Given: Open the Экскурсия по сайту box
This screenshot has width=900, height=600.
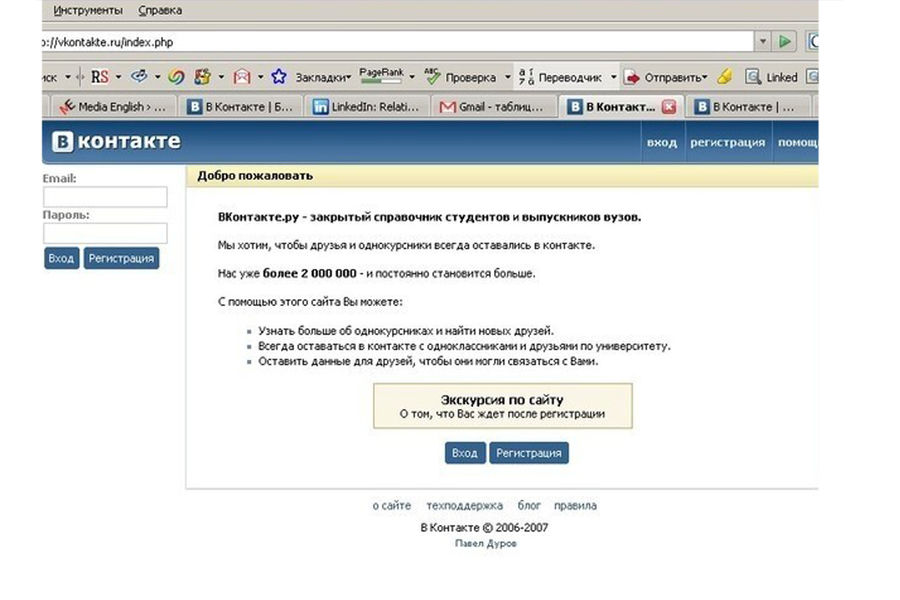Looking at the screenshot, I should pyautogui.click(x=503, y=406).
